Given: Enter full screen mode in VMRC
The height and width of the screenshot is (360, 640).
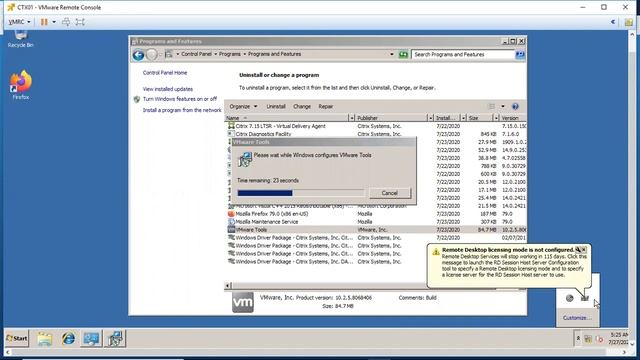Looking at the screenshot, I should [80, 22].
